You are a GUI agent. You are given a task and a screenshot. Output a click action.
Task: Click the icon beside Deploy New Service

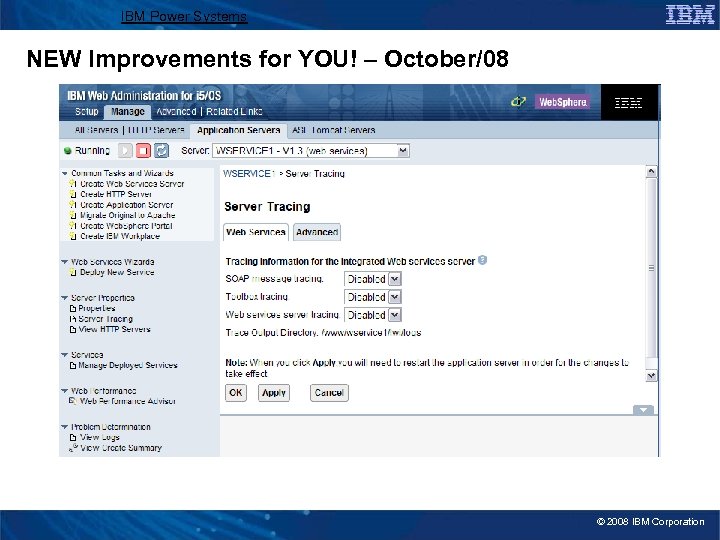73,272
